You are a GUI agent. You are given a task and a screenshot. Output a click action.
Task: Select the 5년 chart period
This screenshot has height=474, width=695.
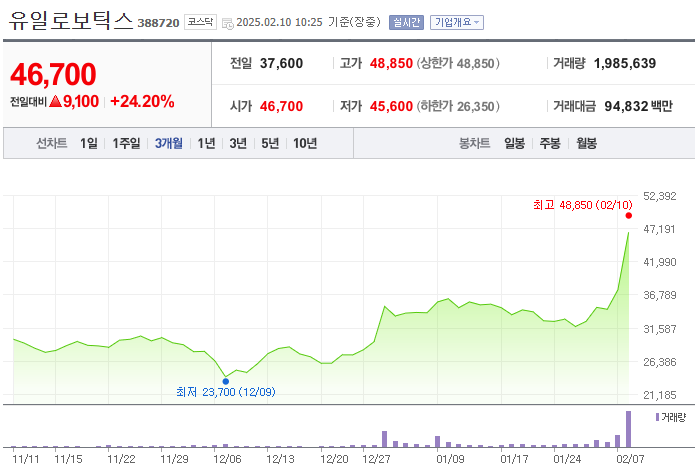(270, 143)
